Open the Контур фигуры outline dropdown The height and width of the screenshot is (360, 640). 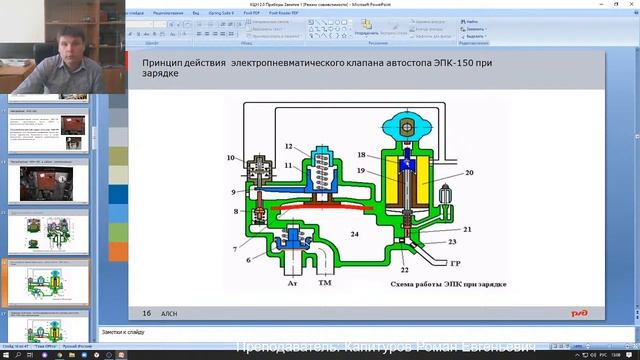coord(427,29)
